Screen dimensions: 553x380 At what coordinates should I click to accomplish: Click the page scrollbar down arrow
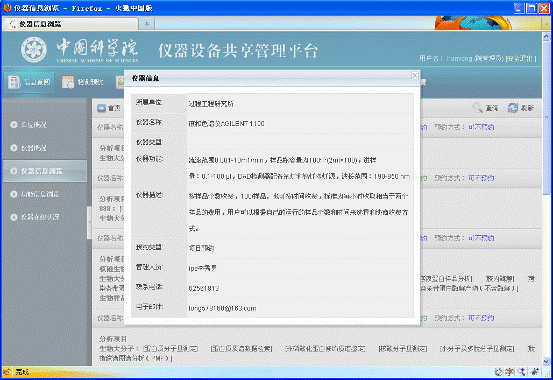(x=546, y=361)
